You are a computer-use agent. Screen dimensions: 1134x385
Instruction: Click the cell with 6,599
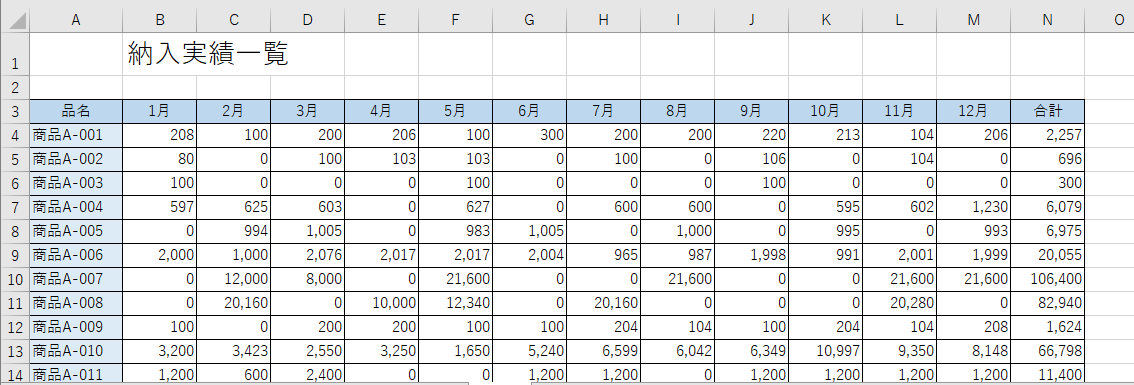[x=603, y=351]
